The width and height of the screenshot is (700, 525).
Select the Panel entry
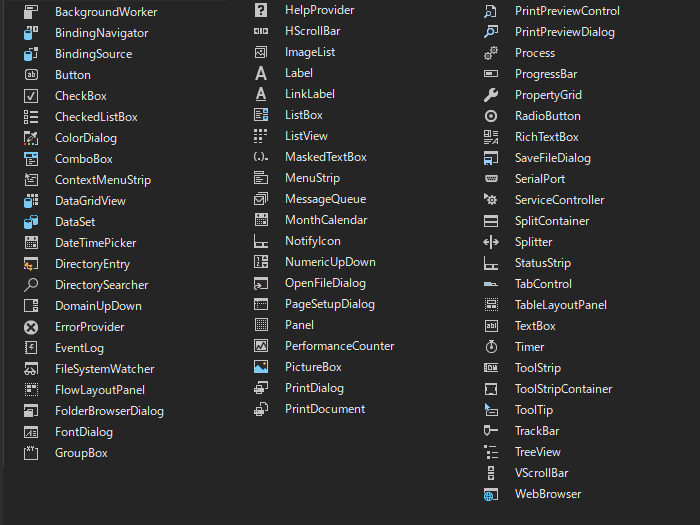300,325
